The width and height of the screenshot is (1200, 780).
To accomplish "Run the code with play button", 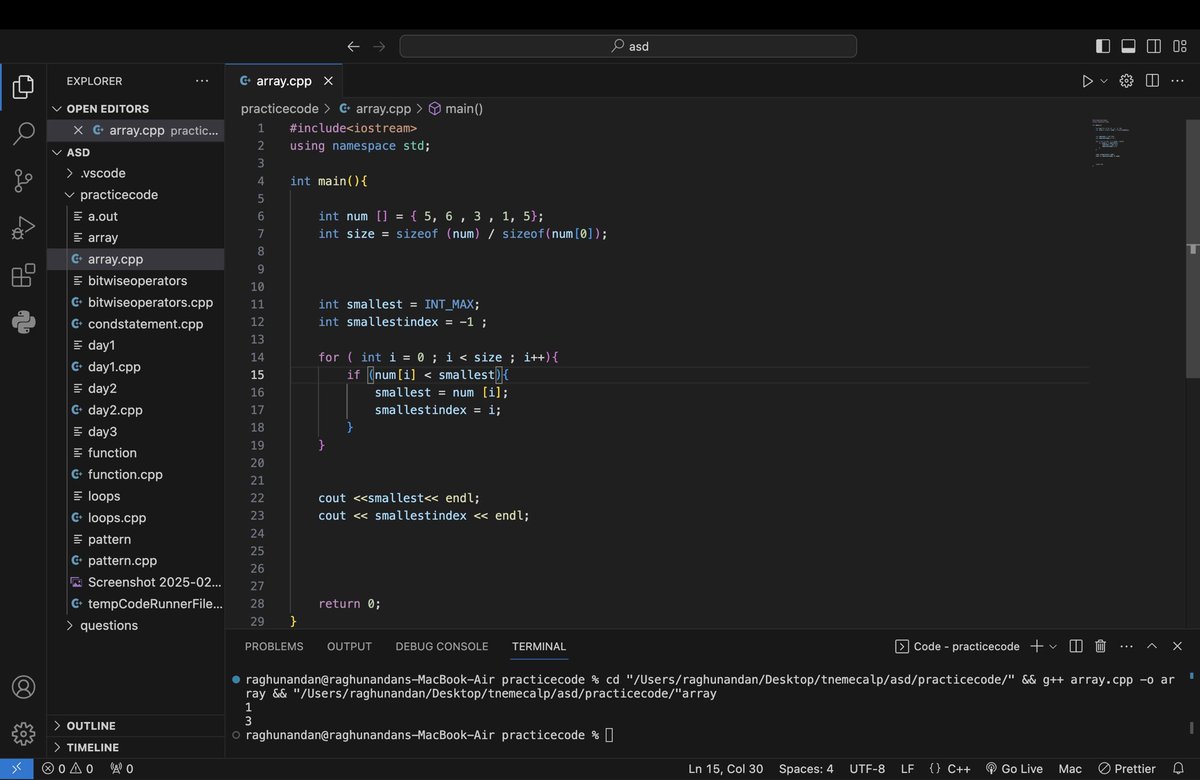I will coord(1087,81).
